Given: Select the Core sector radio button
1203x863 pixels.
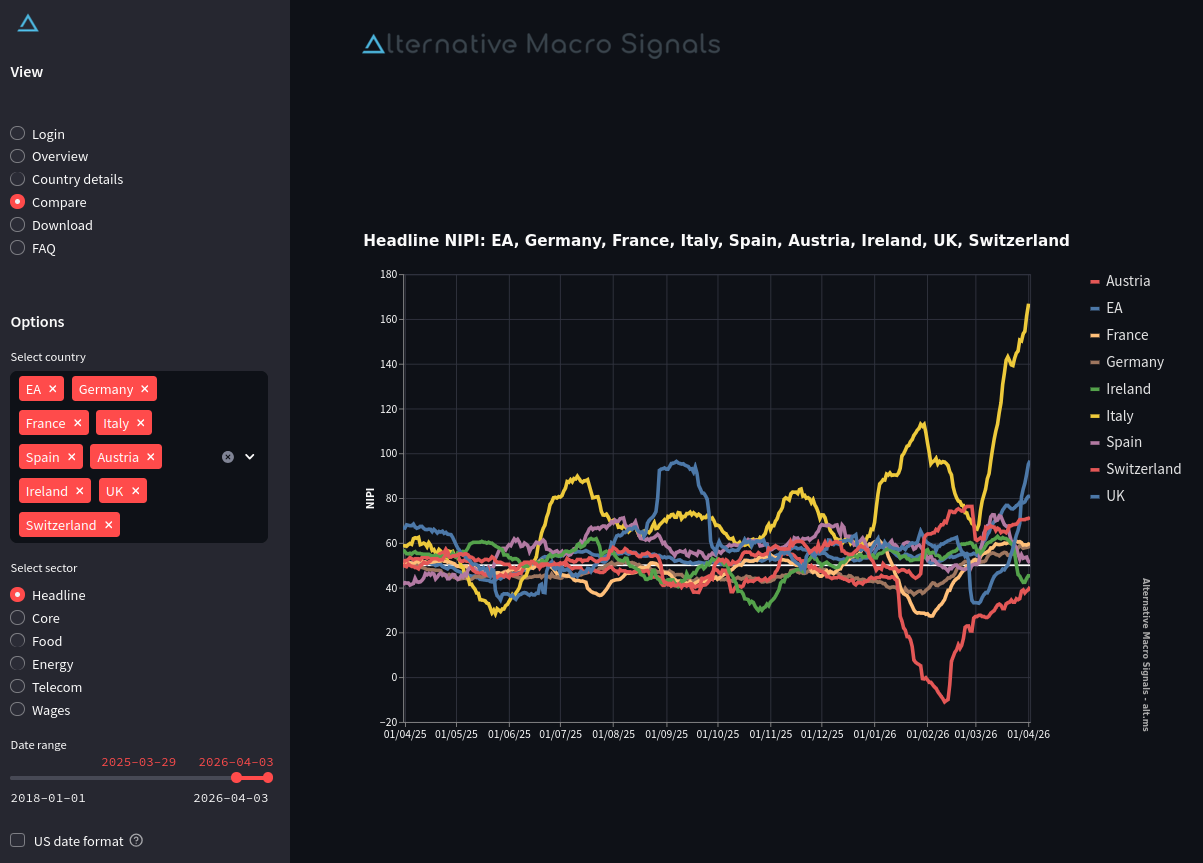Looking at the screenshot, I should tap(18, 618).
